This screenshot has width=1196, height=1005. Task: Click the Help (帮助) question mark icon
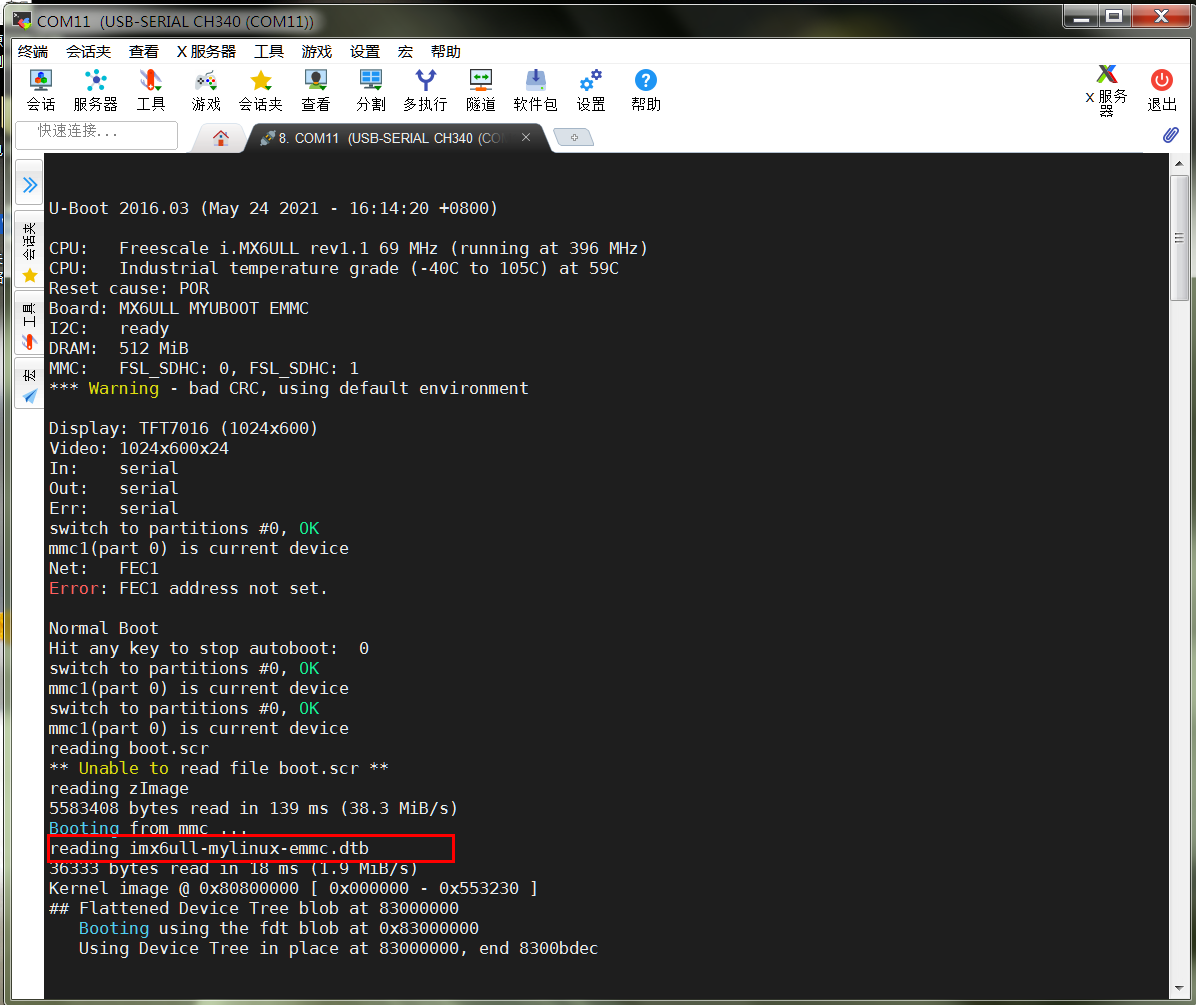pyautogui.click(x=645, y=90)
